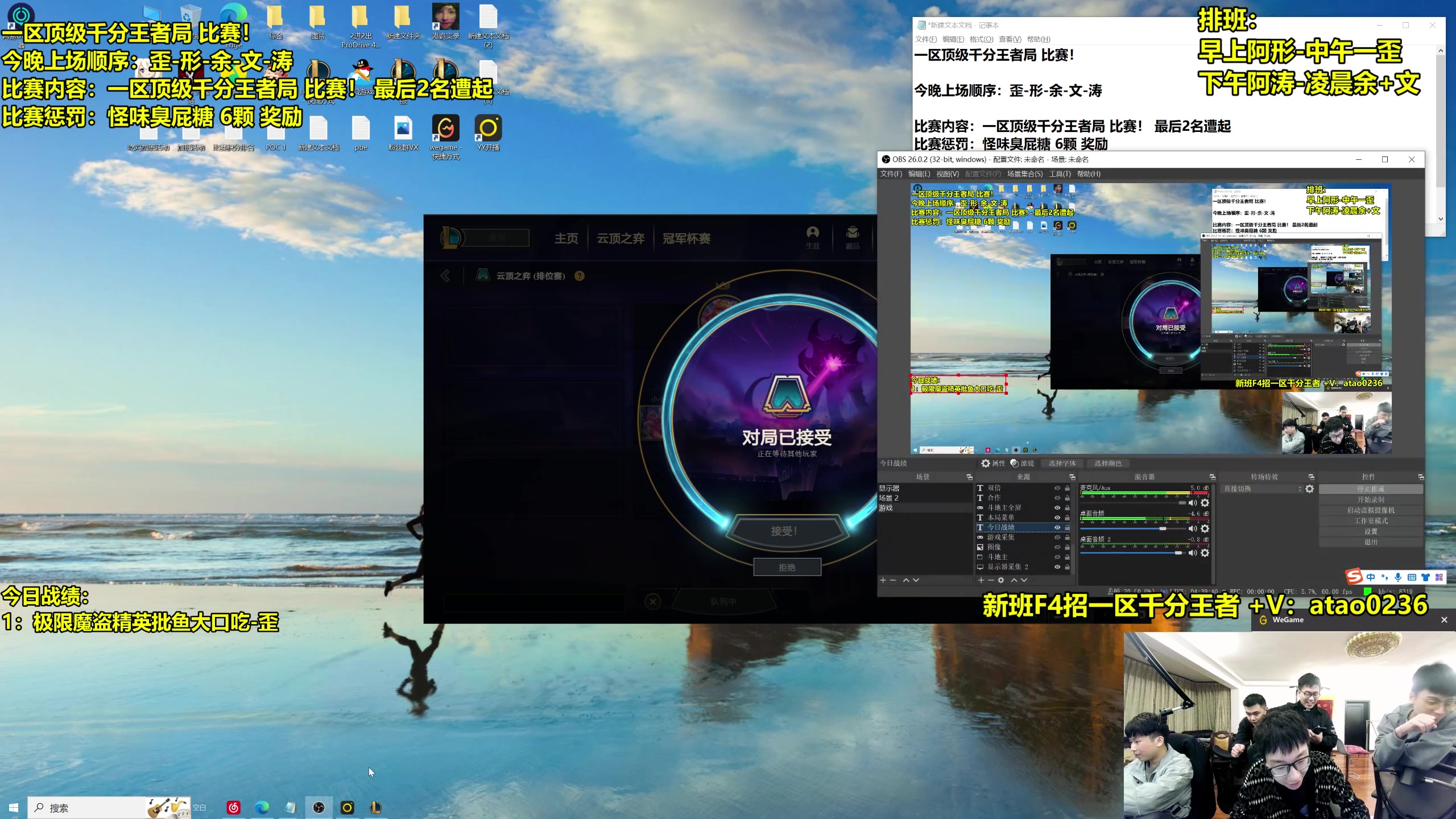Screen dimensions: 1456x819
Task: Mute the 麦克风/Aux speaker icon
Action: click(1193, 503)
